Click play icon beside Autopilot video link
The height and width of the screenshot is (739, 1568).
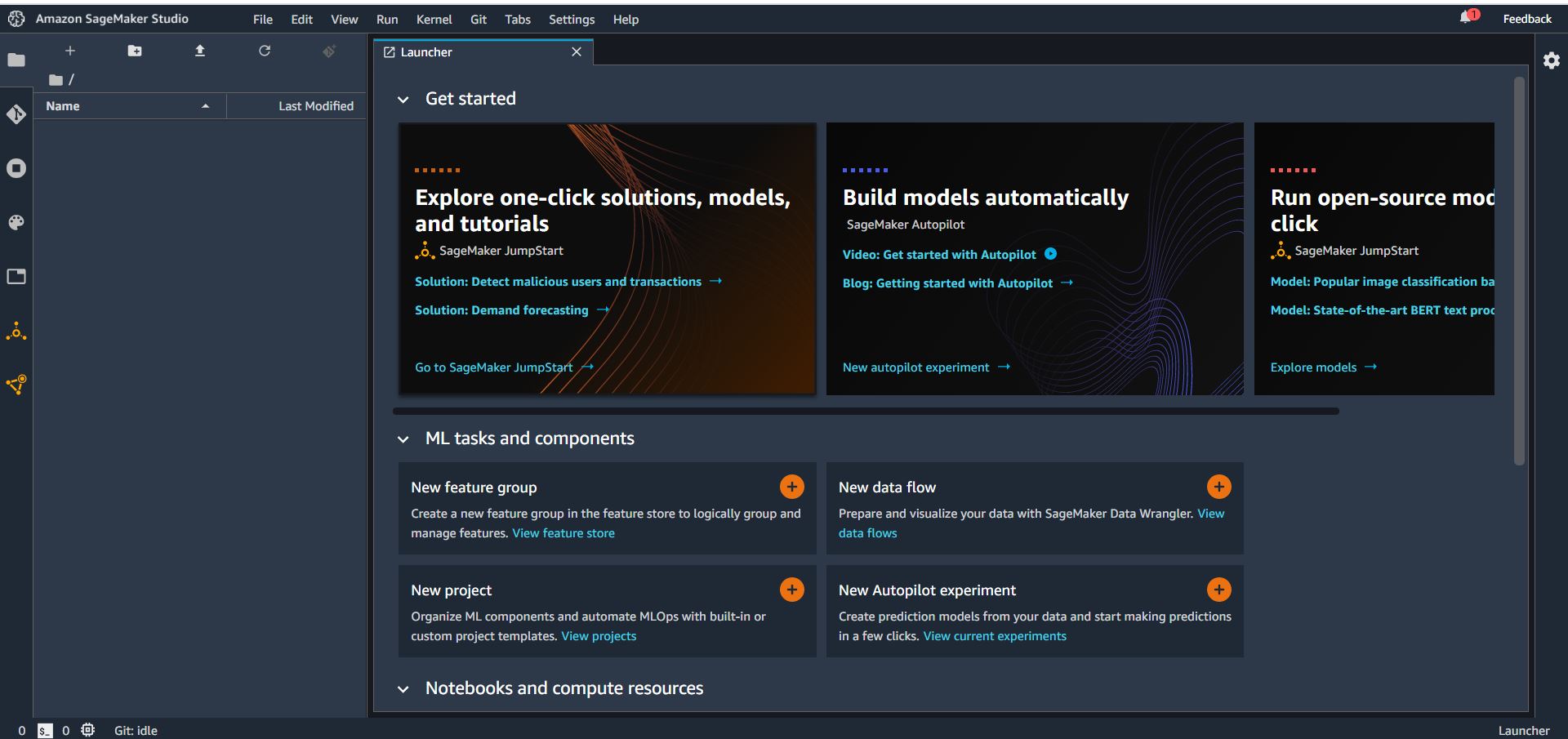pos(1051,254)
